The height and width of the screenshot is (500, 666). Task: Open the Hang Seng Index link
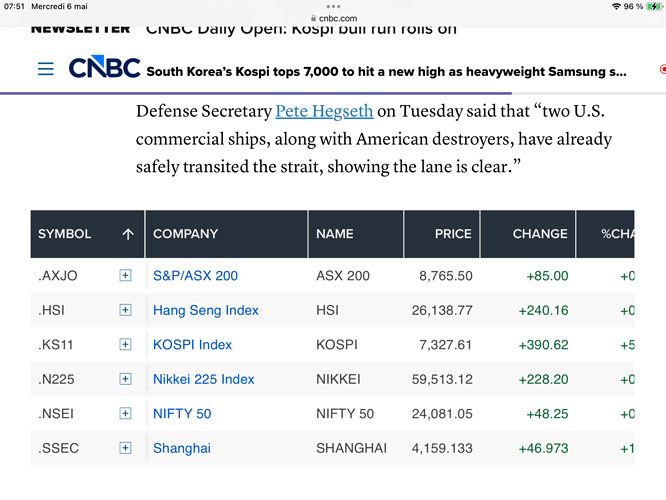pyautogui.click(x=206, y=310)
